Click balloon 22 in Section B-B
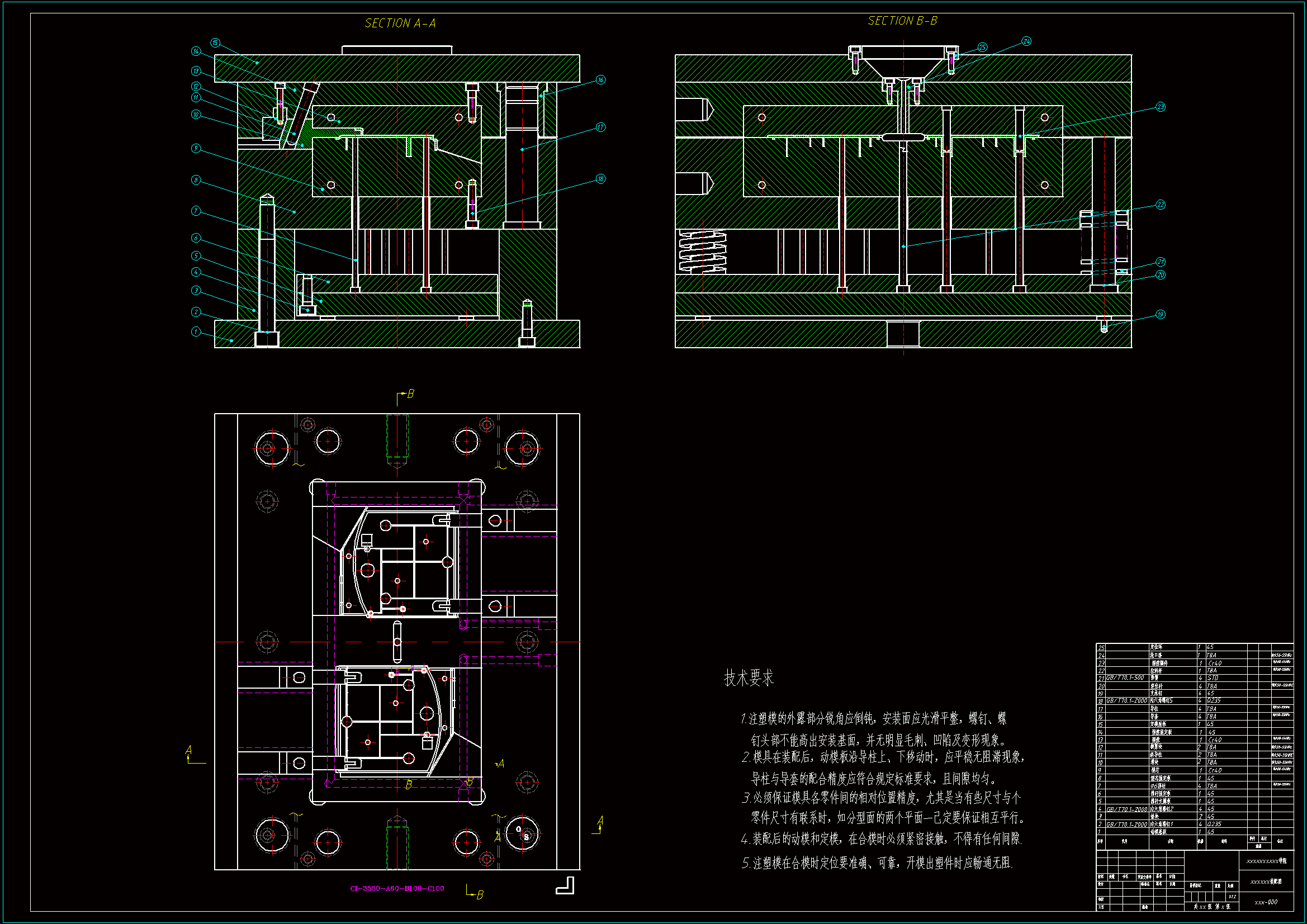 click(x=1160, y=205)
